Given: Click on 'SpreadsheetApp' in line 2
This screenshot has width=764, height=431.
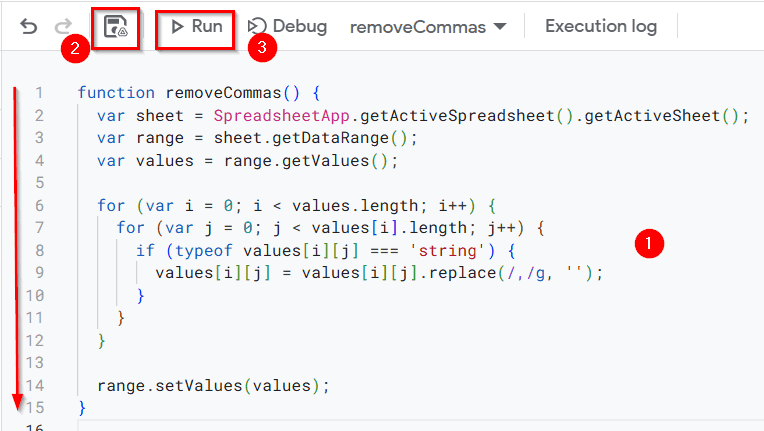Looking at the screenshot, I should (x=282, y=116).
